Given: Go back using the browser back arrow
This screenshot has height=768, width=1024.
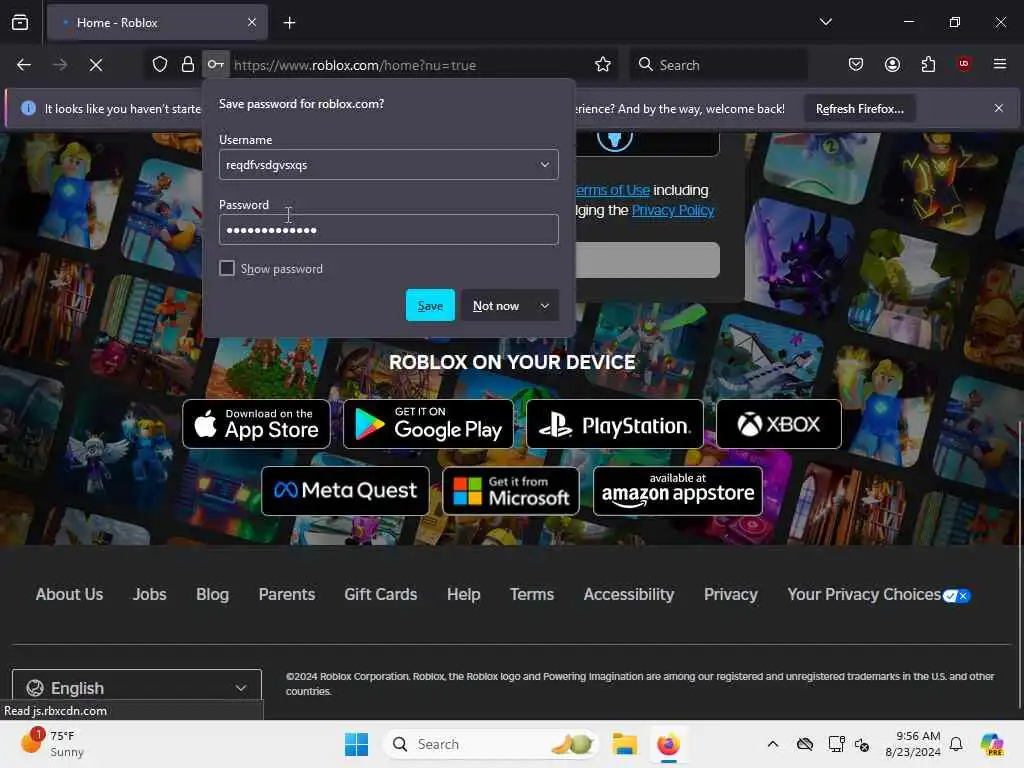Looking at the screenshot, I should point(24,65).
